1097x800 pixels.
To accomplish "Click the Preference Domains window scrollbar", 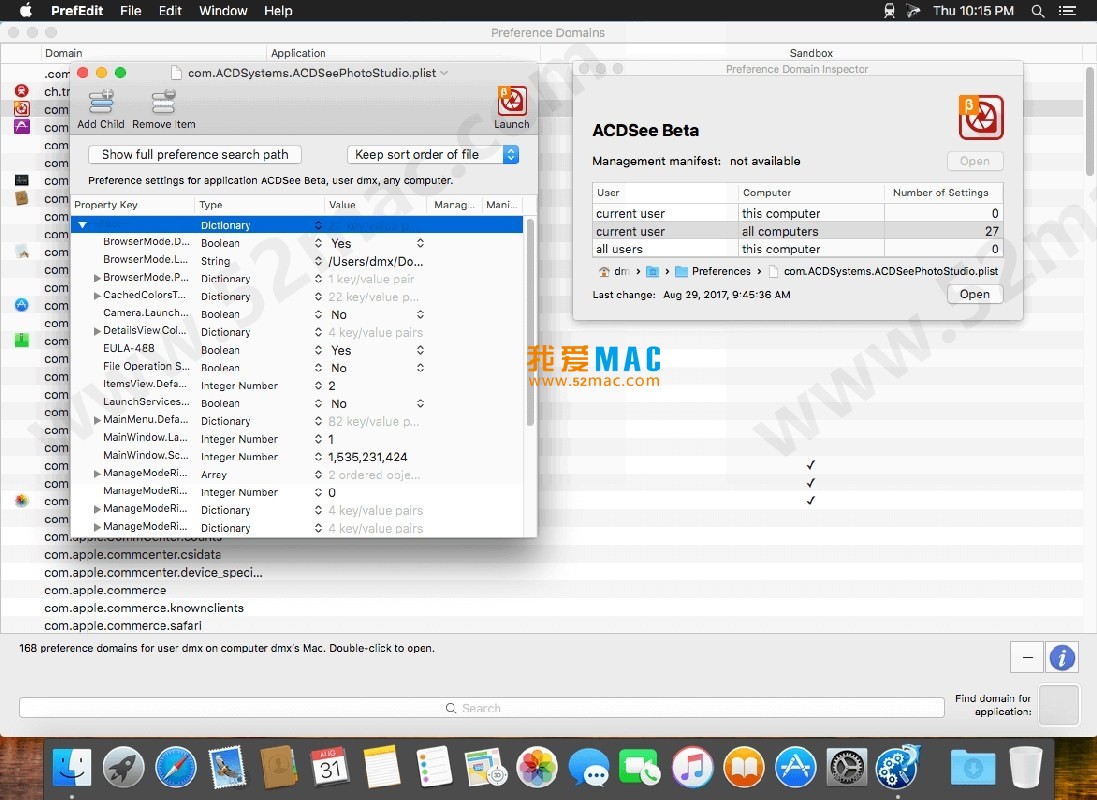I will [x=1089, y=121].
